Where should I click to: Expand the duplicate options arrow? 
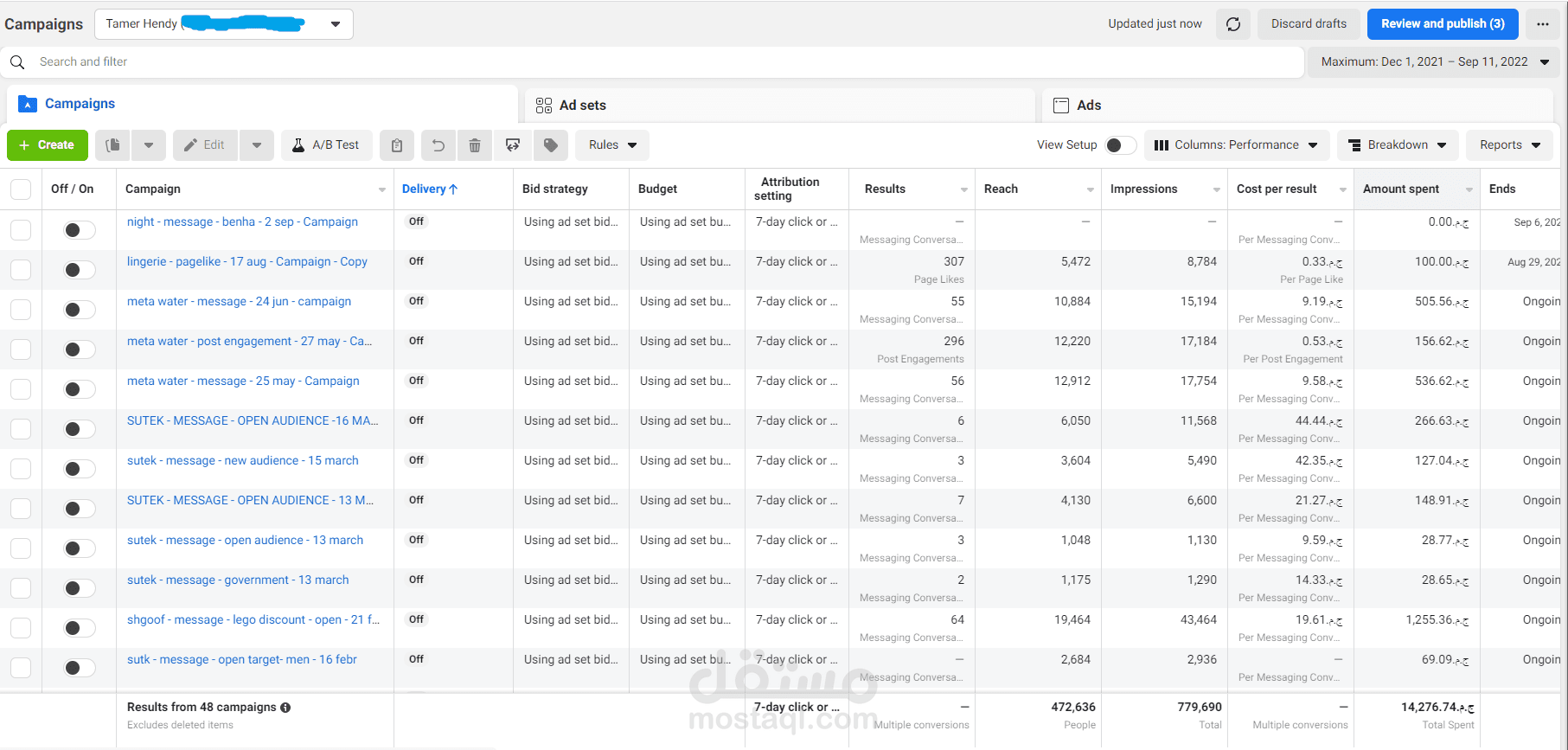coord(149,145)
